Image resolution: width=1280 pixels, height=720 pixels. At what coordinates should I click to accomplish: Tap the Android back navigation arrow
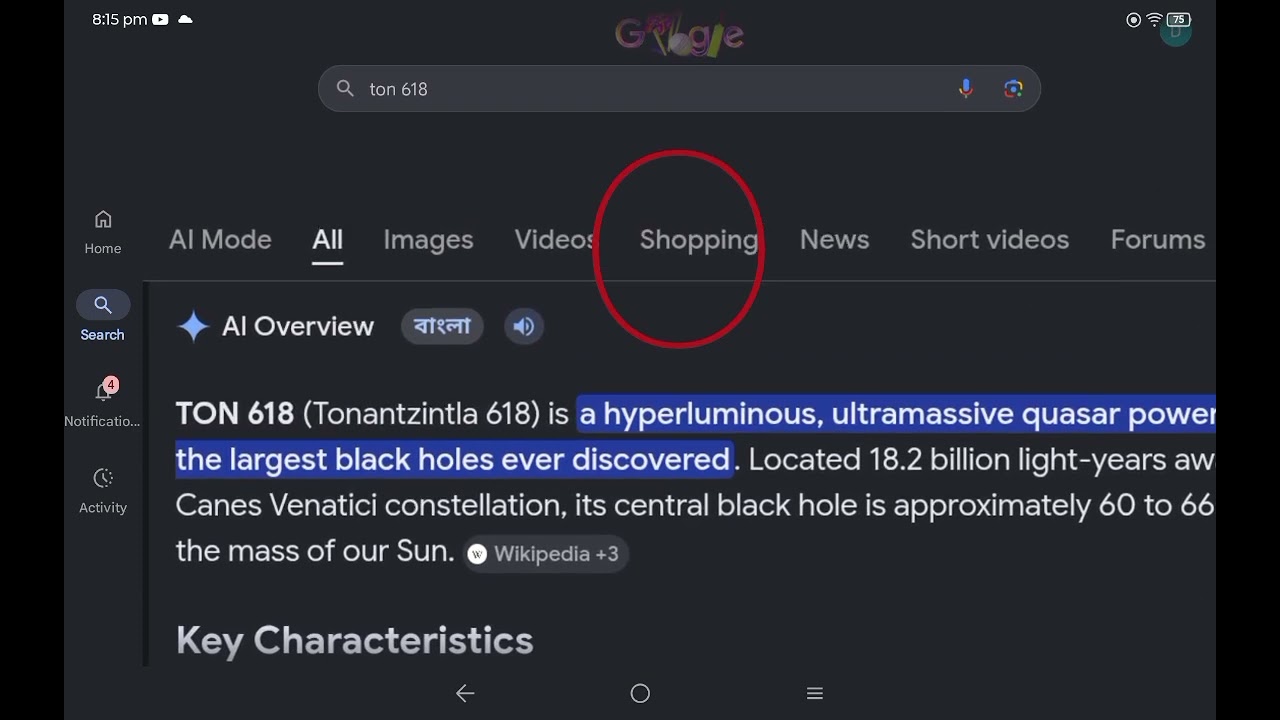click(465, 693)
